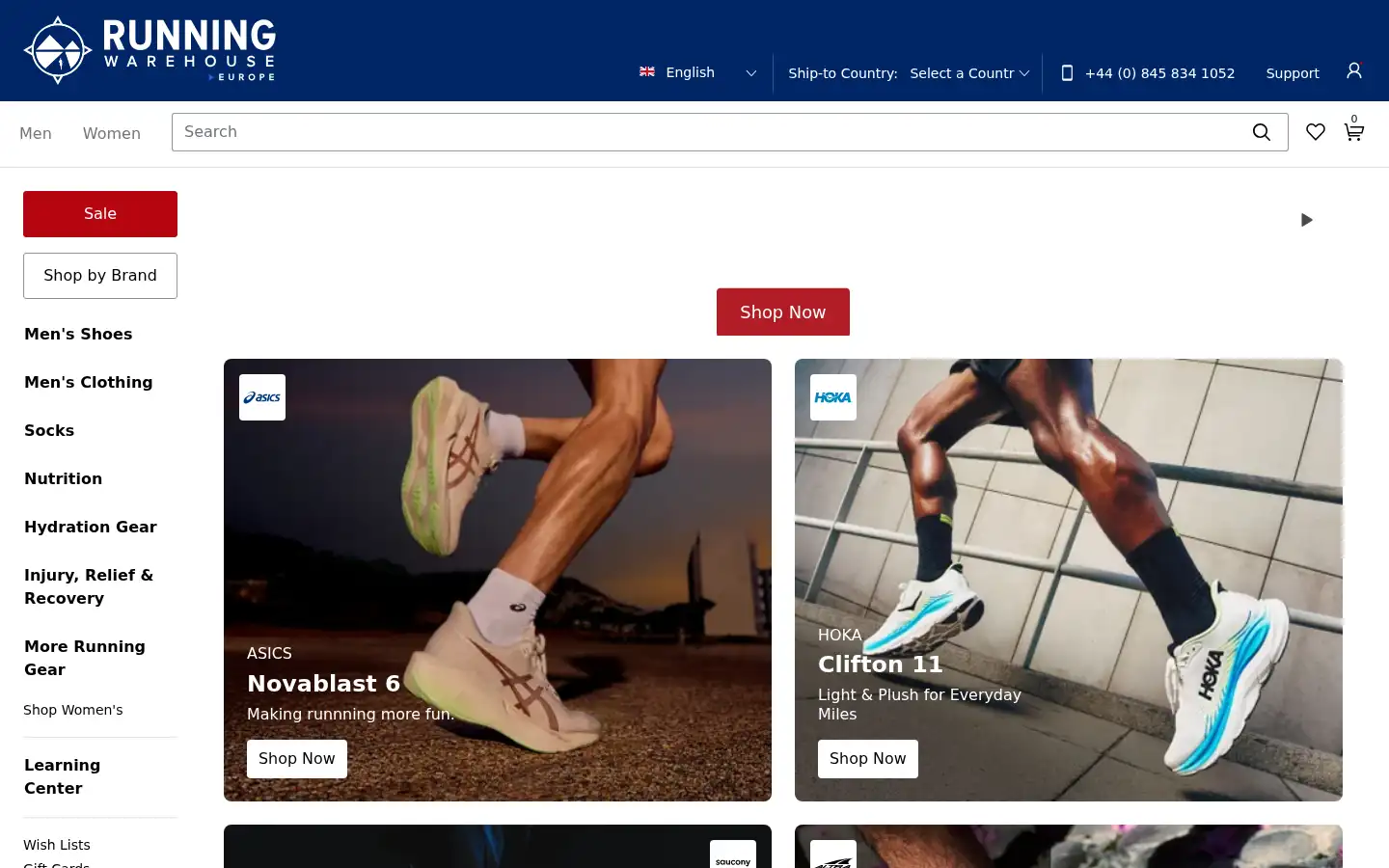This screenshot has height=868, width=1389.
Task: Click the Saucony brand logo badge
Action: pos(733,854)
